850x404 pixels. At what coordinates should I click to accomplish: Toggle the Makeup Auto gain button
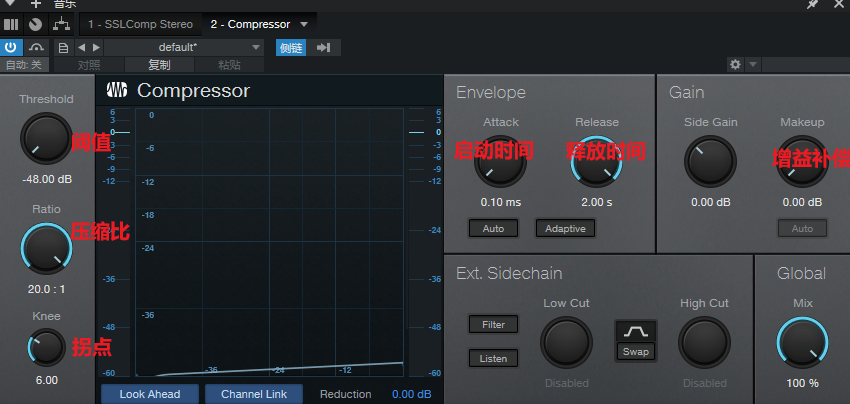pyautogui.click(x=802, y=228)
